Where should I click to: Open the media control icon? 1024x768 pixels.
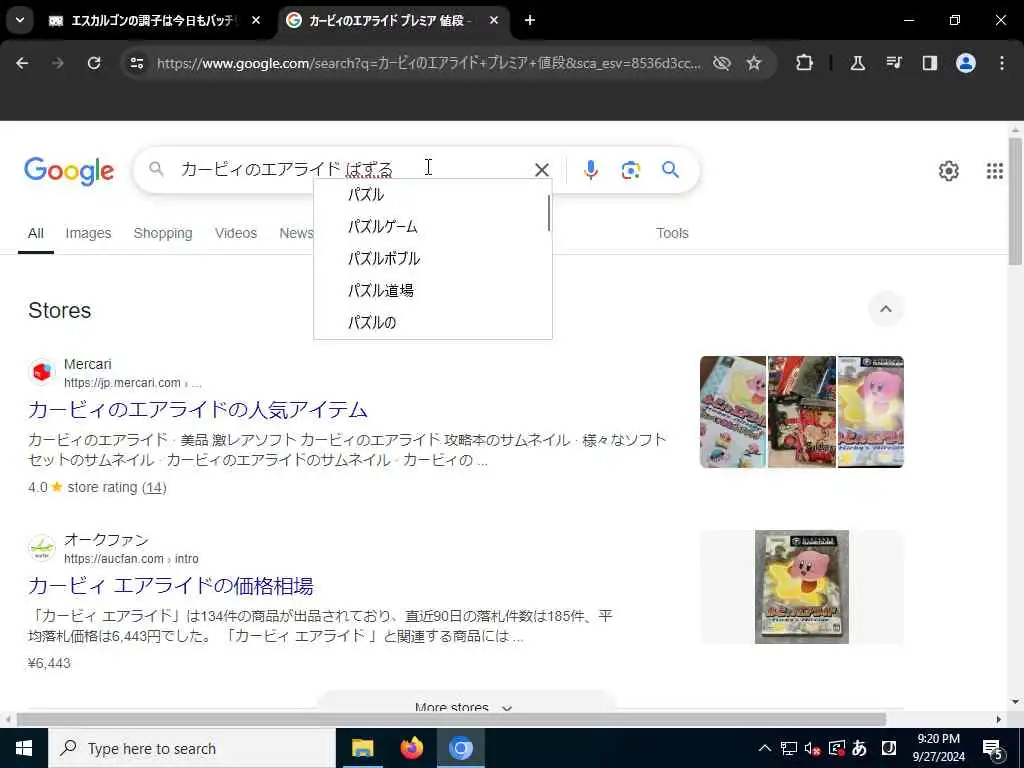[894, 63]
